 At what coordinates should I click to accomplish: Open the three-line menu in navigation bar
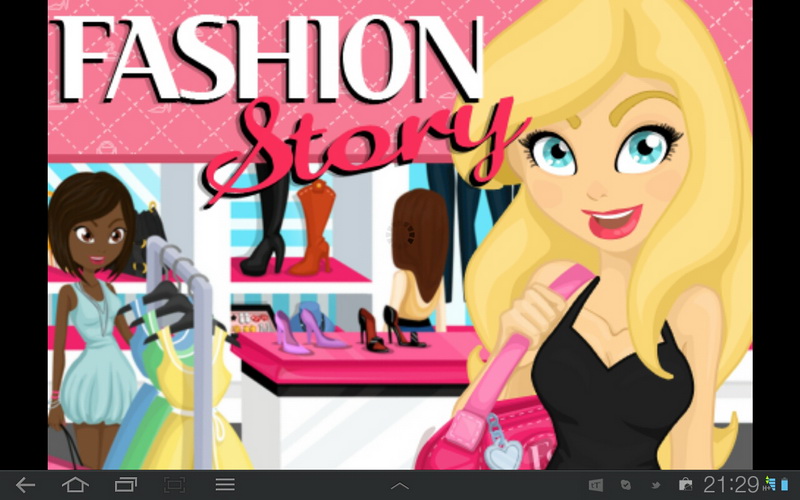[224, 485]
